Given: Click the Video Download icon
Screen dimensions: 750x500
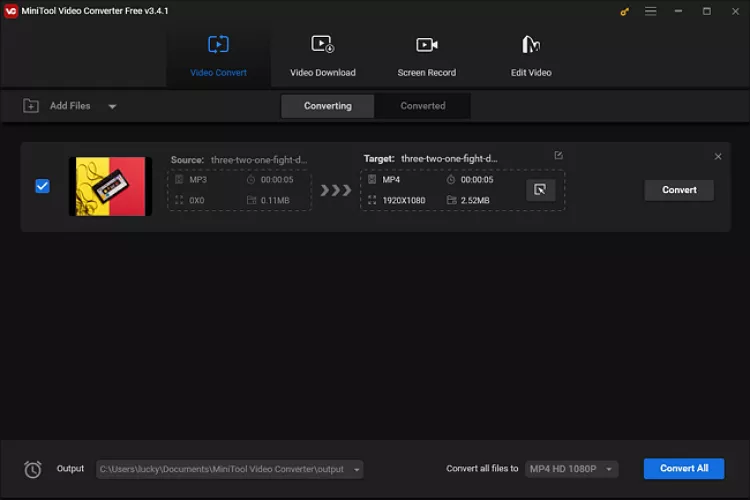Looking at the screenshot, I should (323, 44).
